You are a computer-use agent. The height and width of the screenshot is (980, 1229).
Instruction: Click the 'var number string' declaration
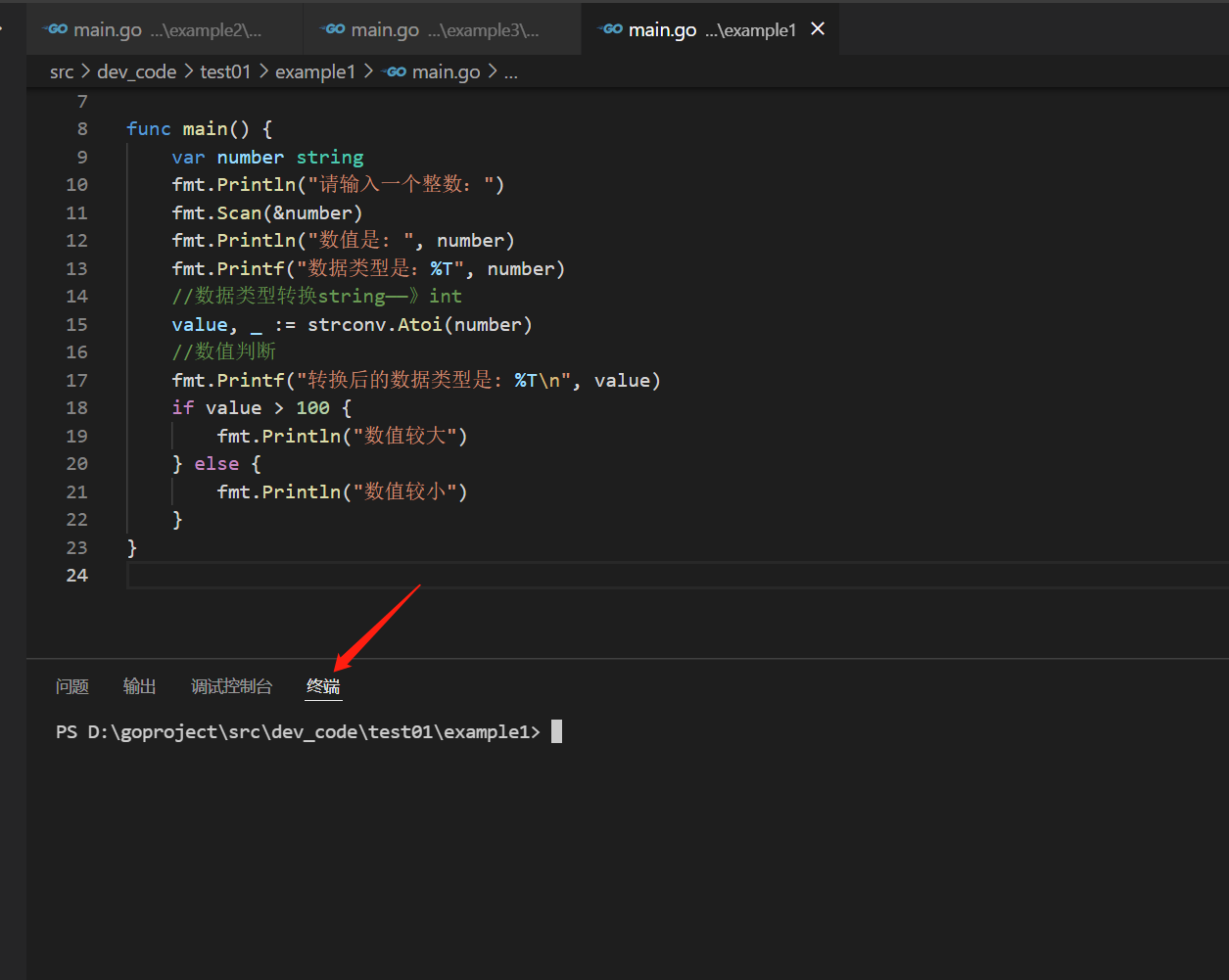(267, 158)
